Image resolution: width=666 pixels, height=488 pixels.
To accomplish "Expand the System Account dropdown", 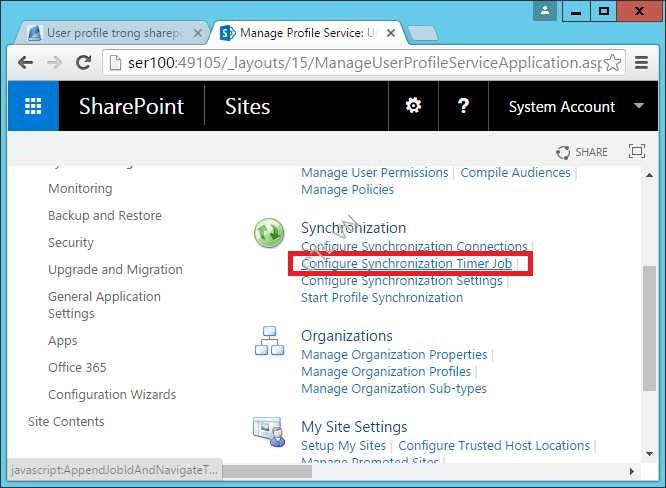I will pyautogui.click(x=638, y=106).
